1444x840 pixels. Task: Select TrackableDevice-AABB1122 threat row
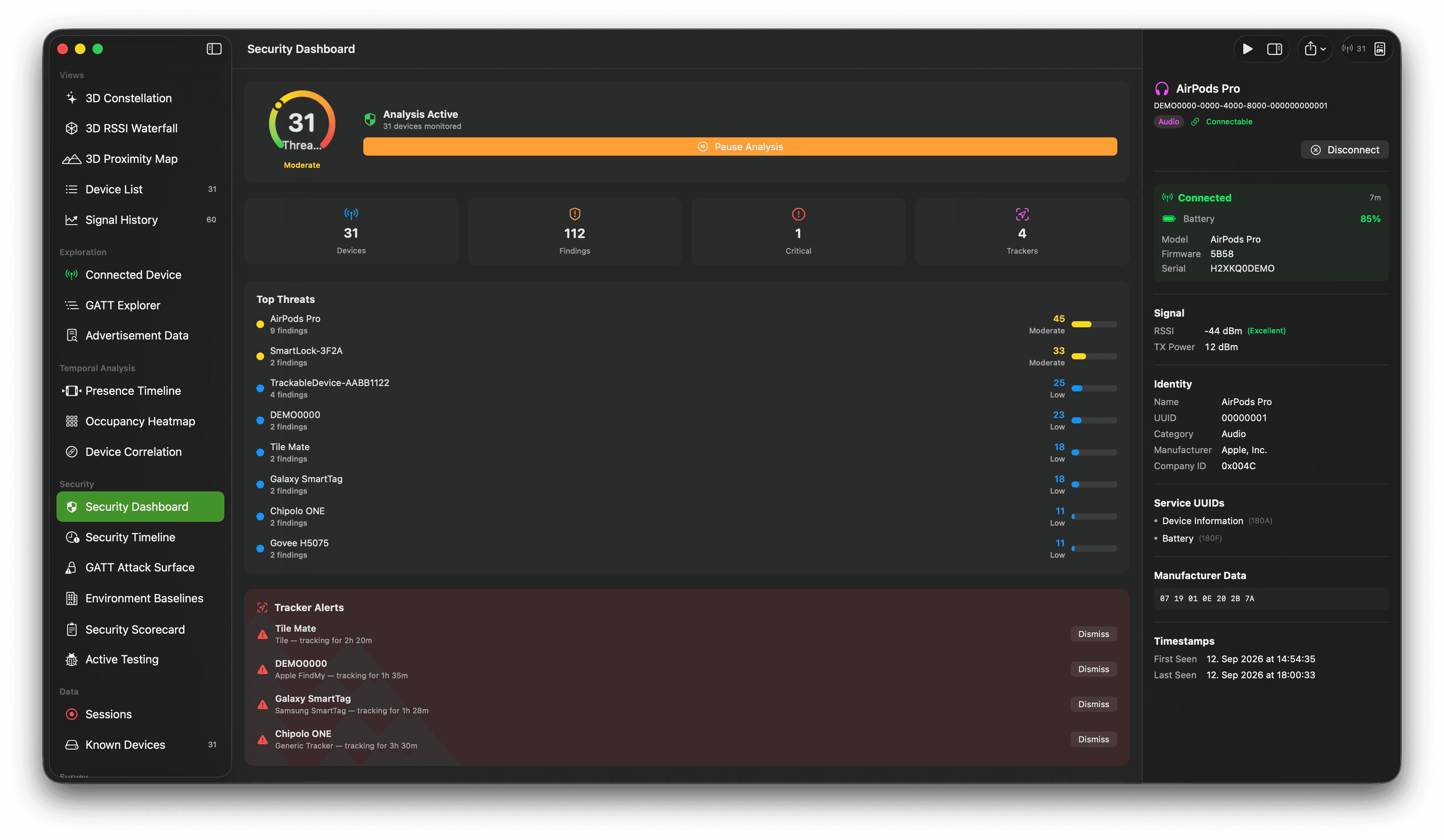687,388
